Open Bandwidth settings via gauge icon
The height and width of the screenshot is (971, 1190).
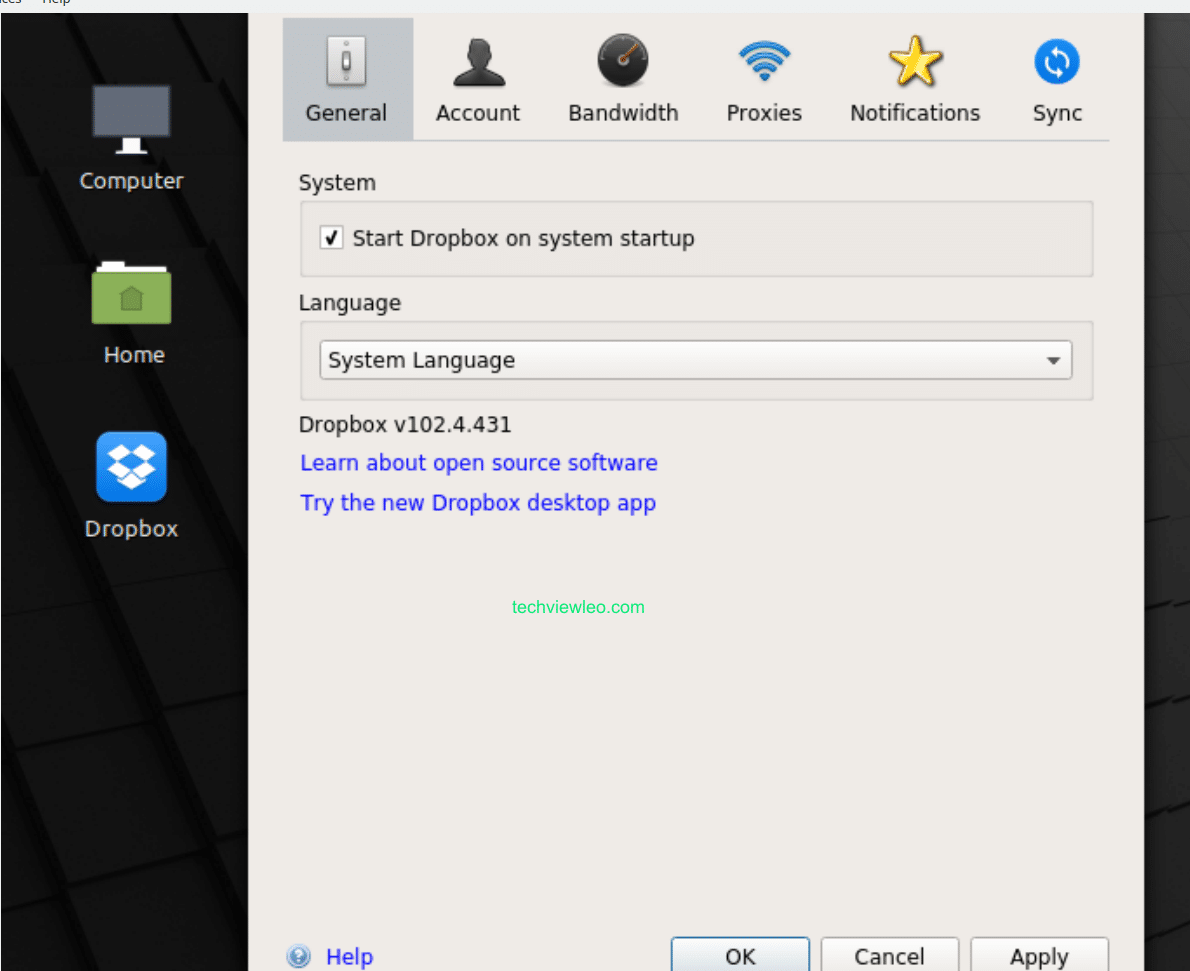622,60
